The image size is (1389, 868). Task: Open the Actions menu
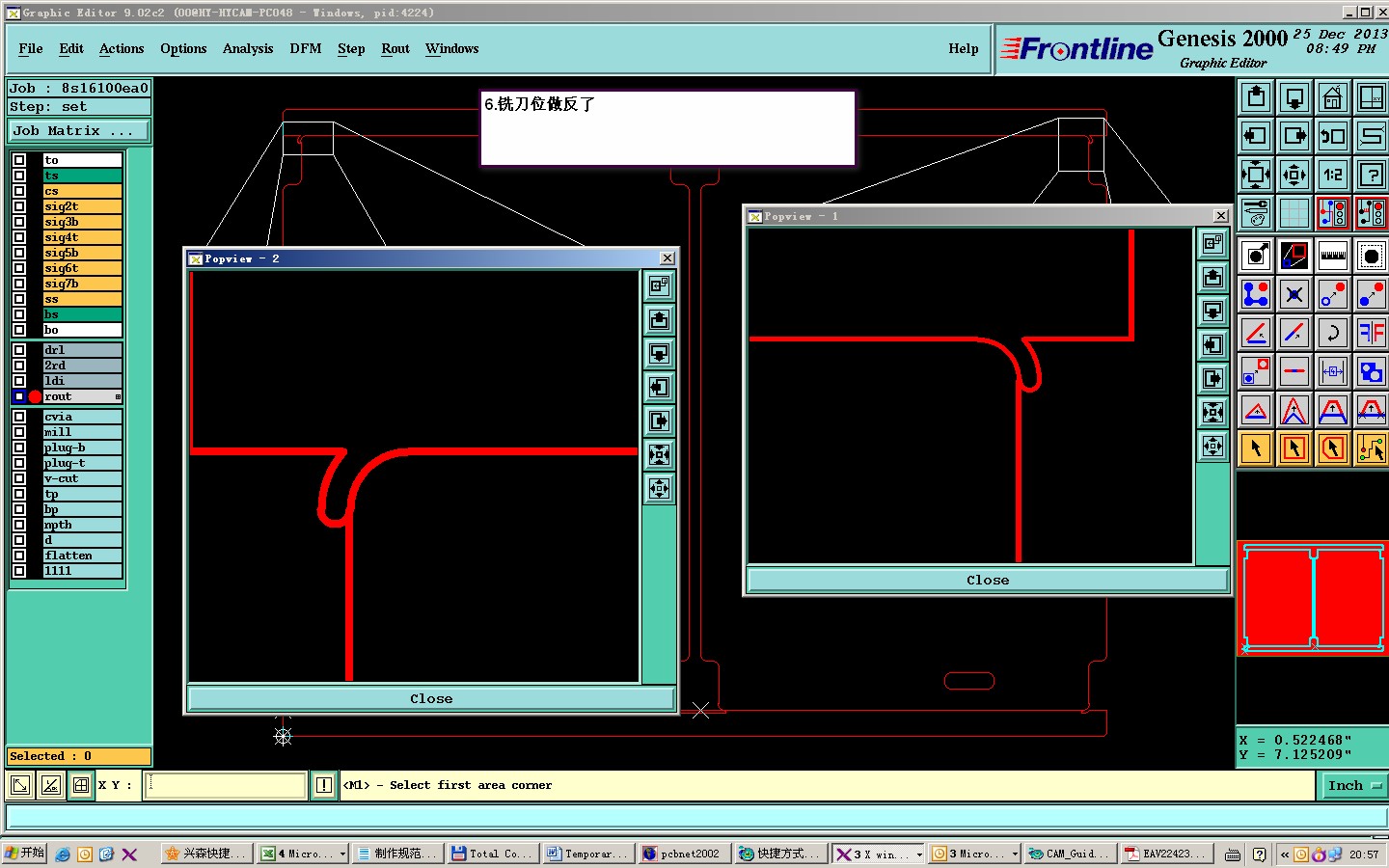[122, 48]
